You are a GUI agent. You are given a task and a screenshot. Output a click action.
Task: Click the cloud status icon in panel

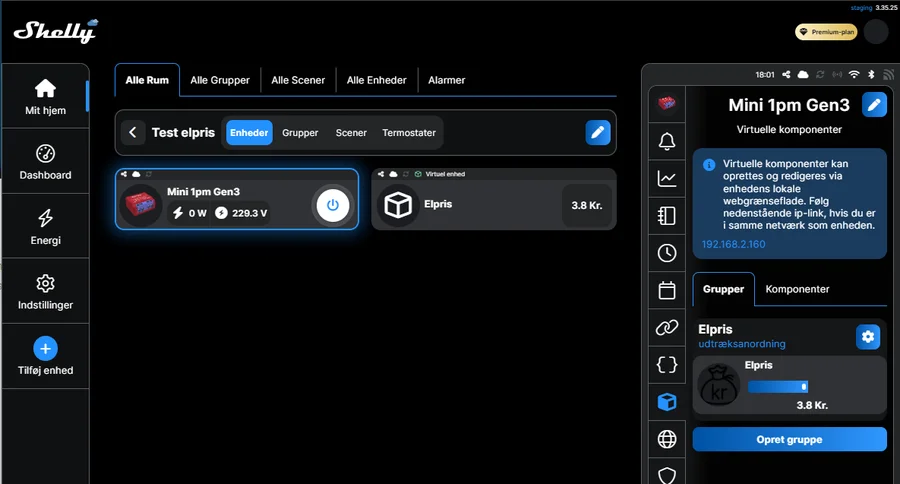click(x=803, y=75)
